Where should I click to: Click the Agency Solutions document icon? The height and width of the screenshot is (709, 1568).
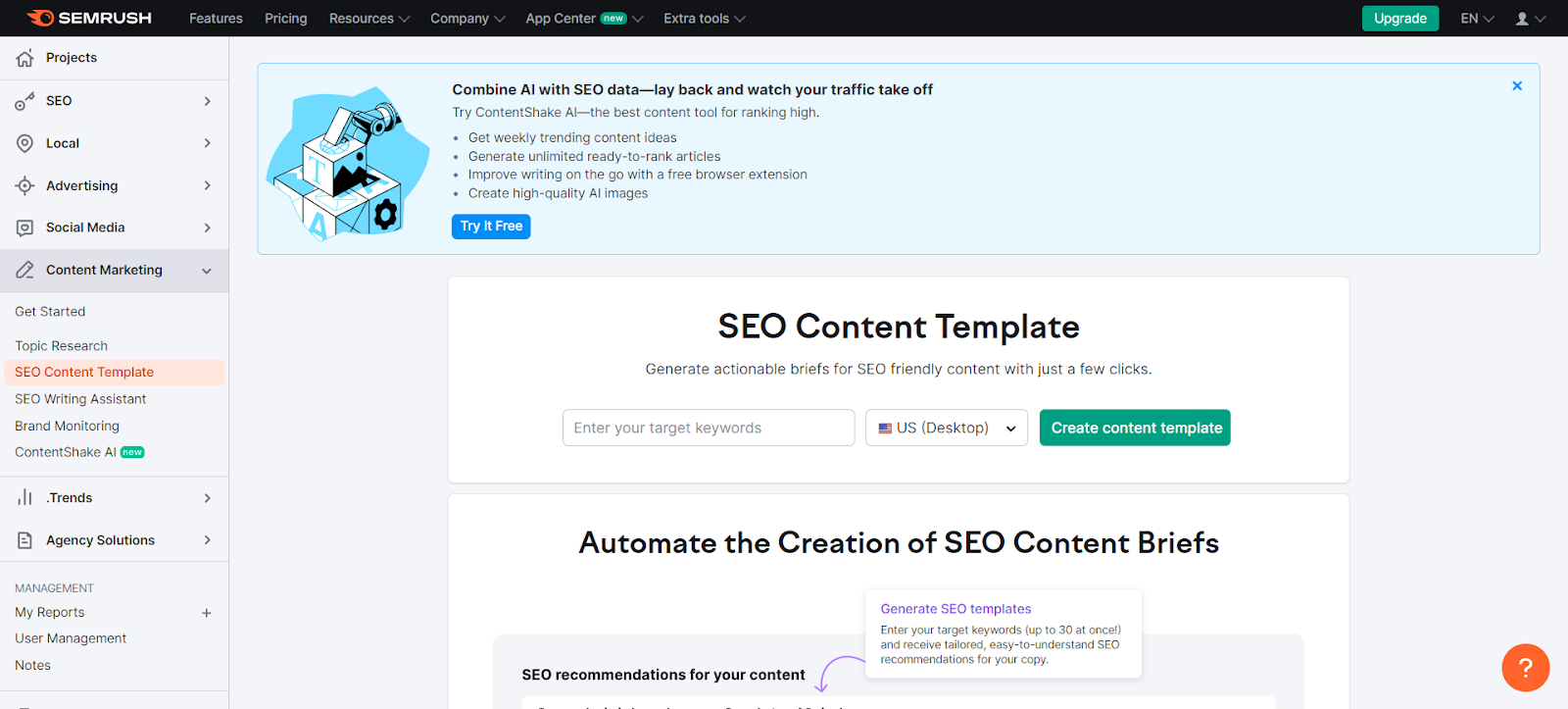click(x=25, y=540)
